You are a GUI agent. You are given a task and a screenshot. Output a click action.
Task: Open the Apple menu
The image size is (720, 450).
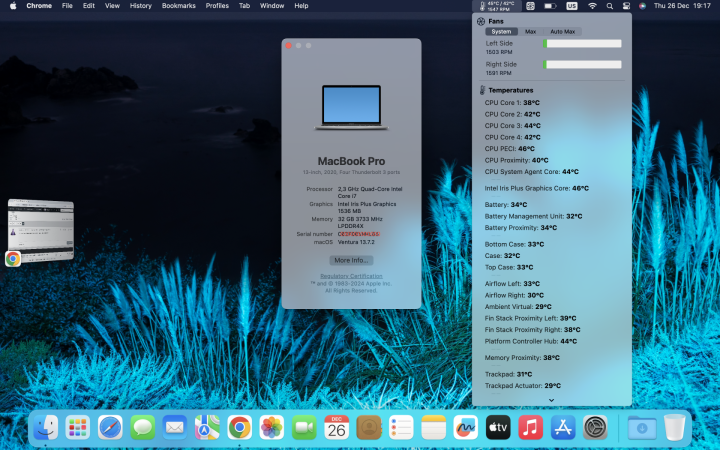(13, 6)
